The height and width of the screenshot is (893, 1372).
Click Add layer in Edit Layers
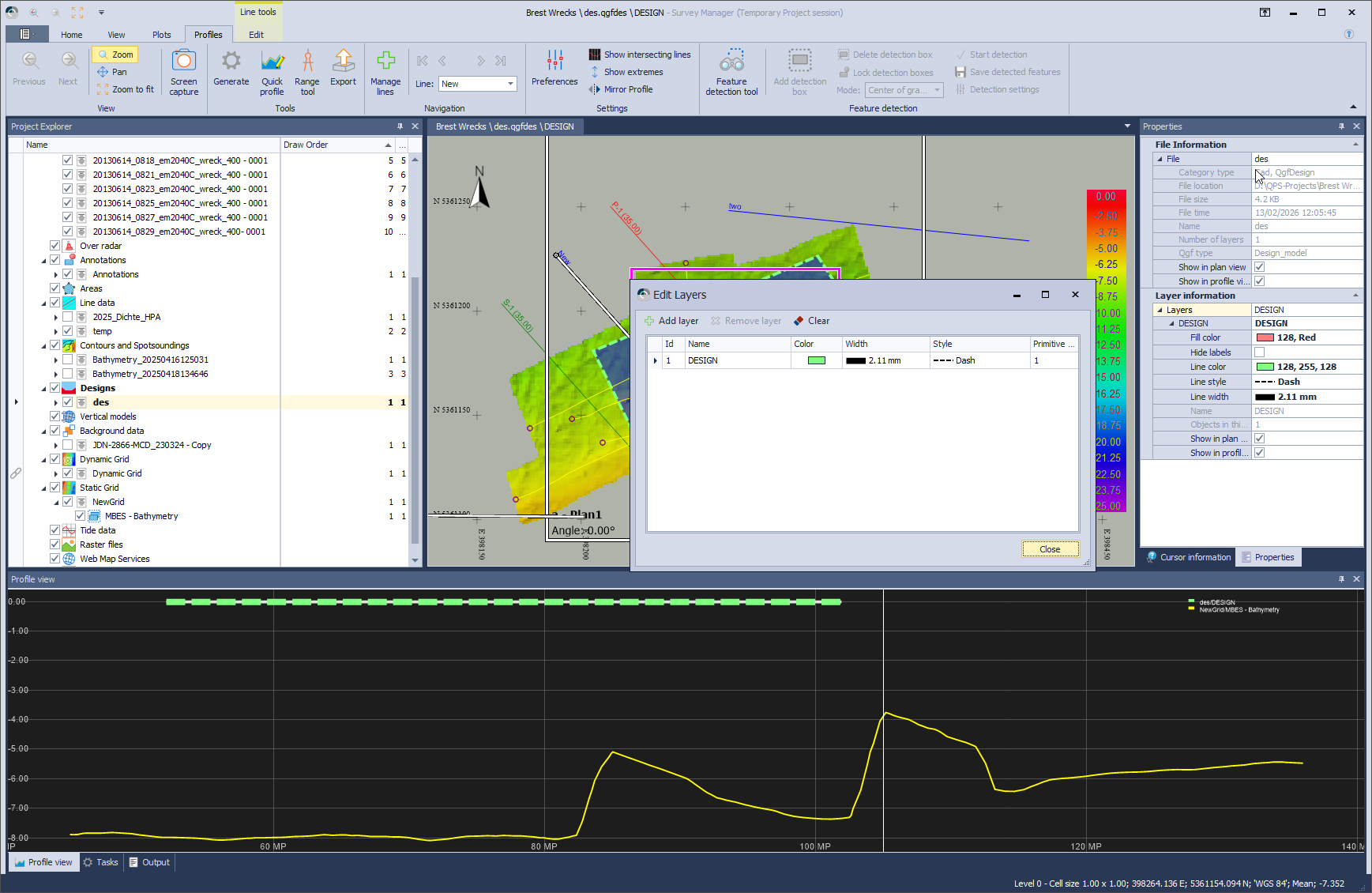point(671,321)
